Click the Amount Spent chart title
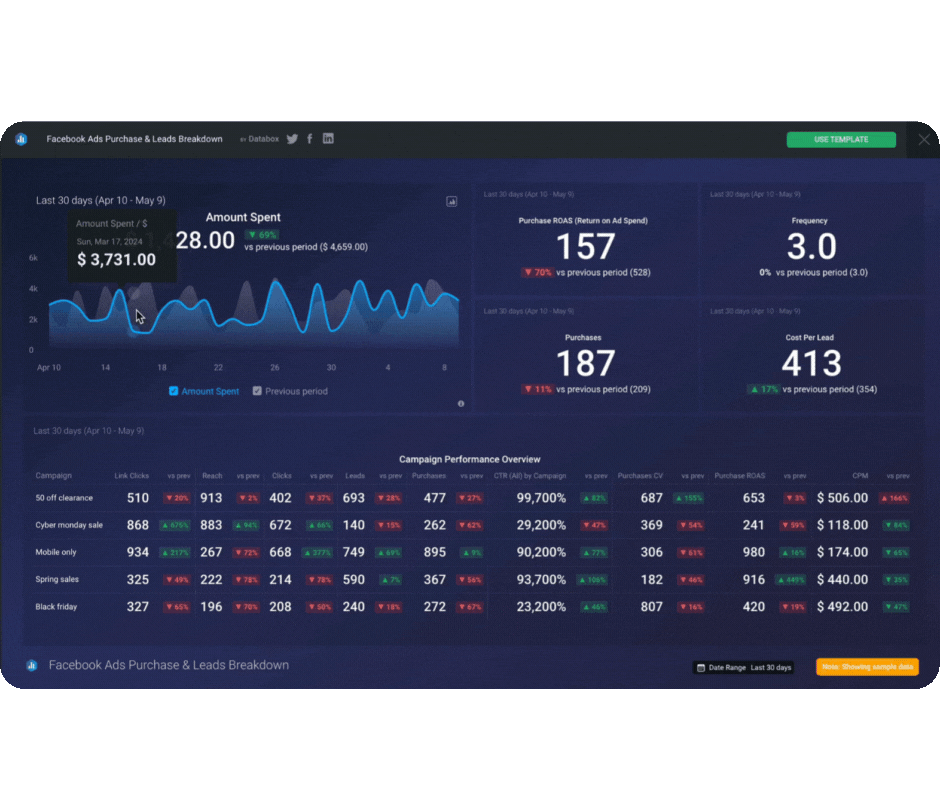The width and height of the screenshot is (940, 788). tap(243, 218)
